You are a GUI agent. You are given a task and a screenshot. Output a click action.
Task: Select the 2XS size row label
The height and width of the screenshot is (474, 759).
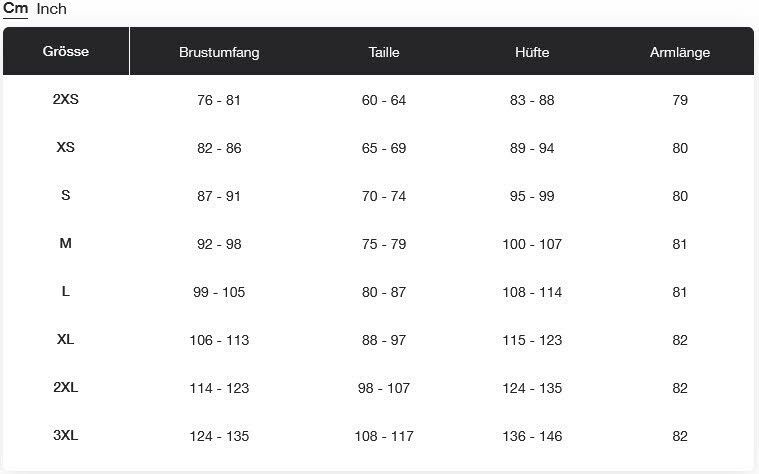point(66,99)
